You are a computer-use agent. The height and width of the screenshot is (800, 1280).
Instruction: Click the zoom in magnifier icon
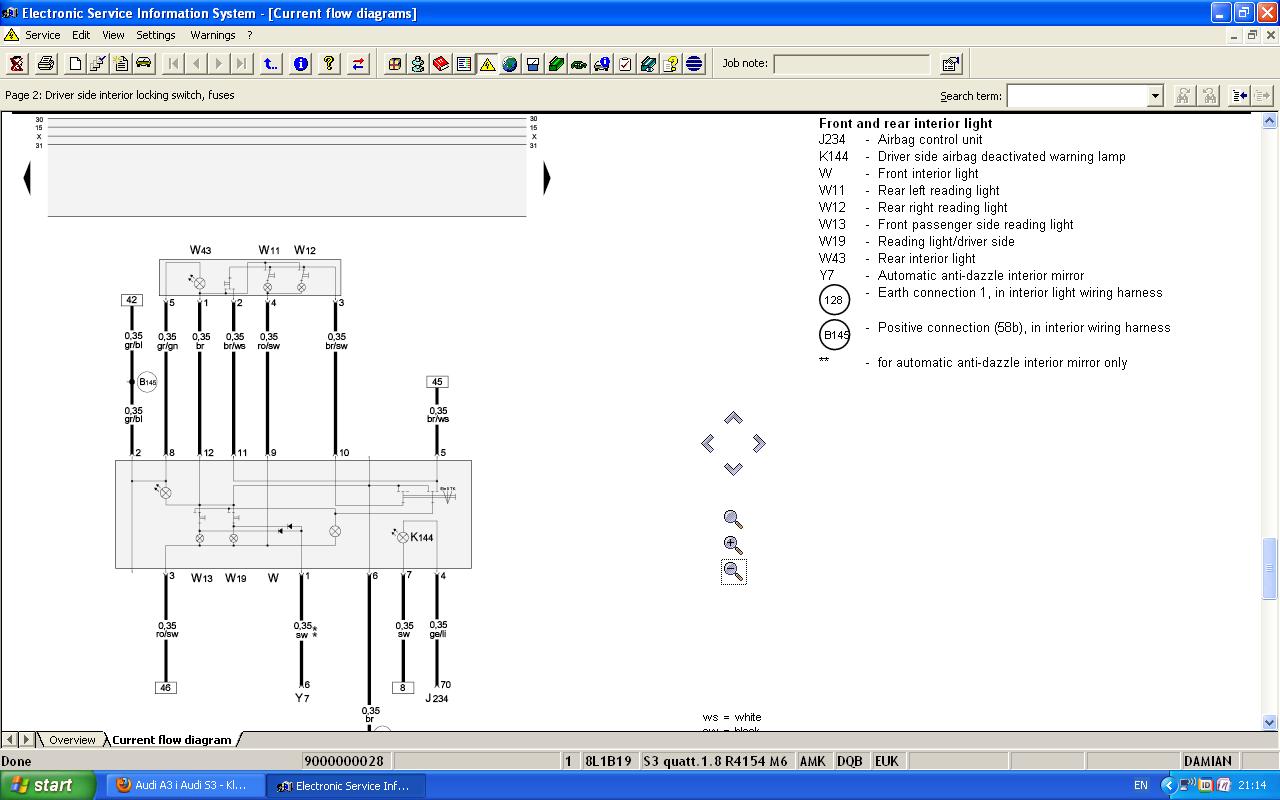click(x=733, y=545)
